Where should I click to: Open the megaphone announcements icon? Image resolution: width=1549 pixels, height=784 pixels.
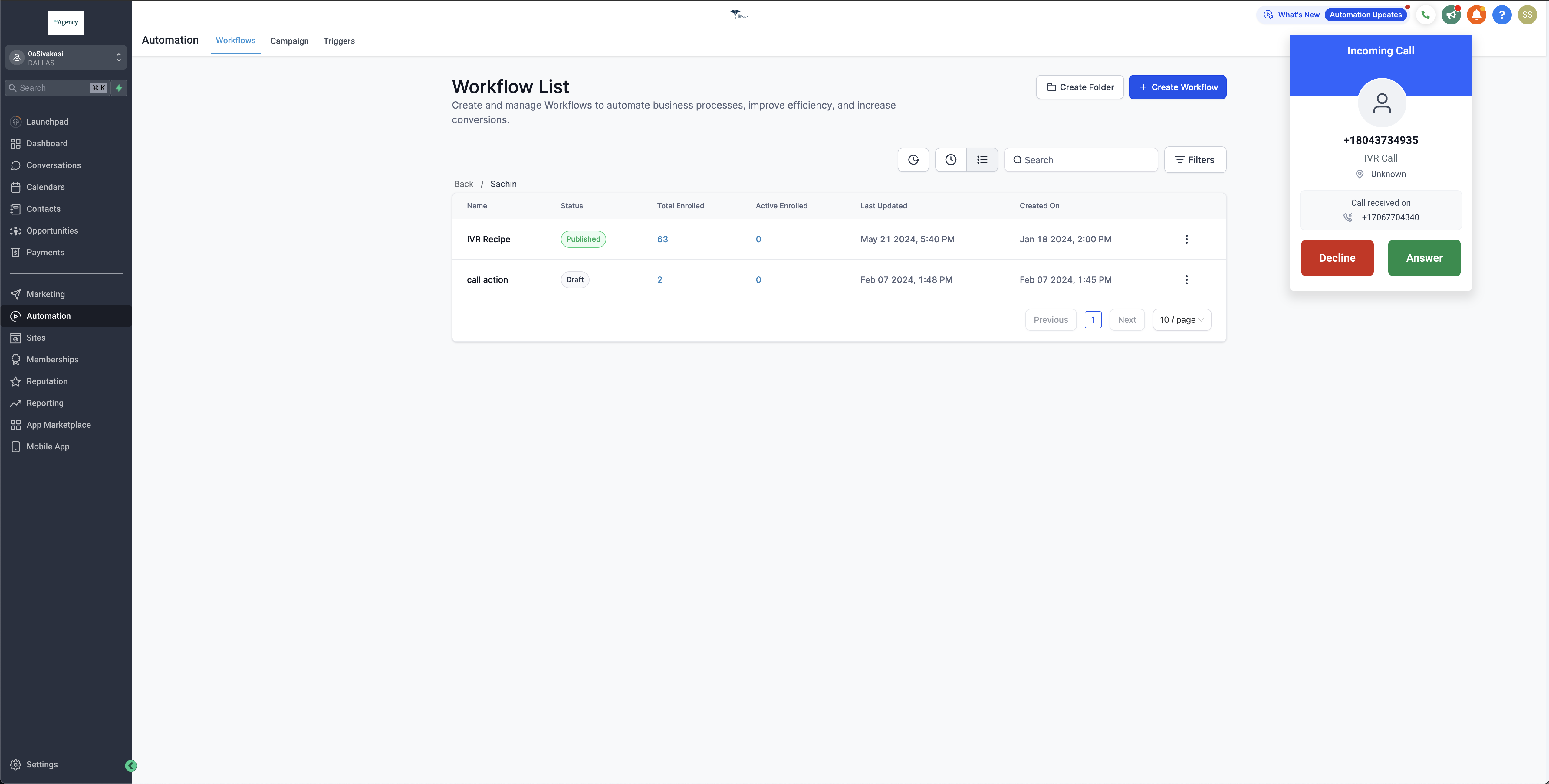click(1451, 15)
